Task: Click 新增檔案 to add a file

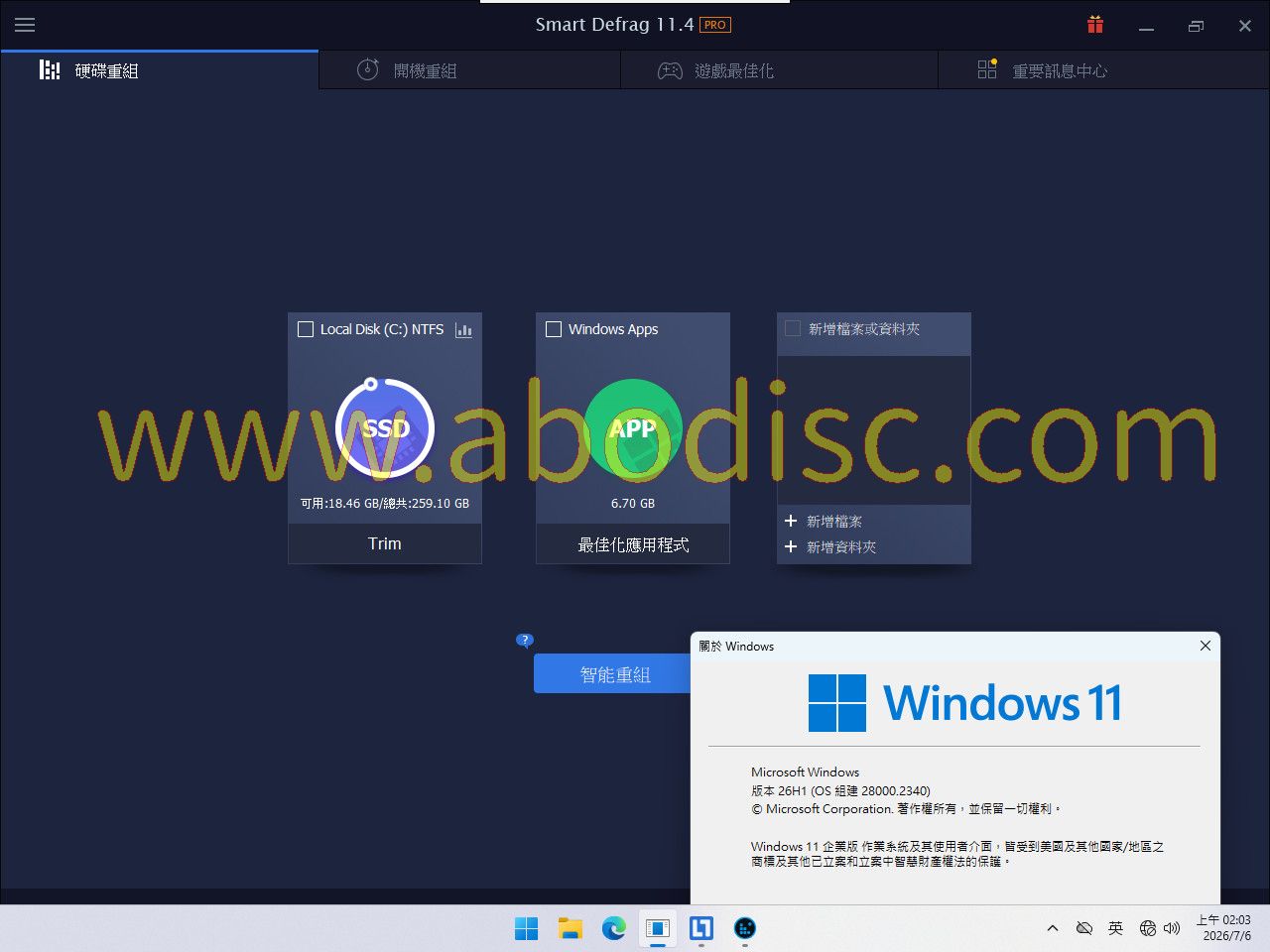Action: (x=834, y=522)
